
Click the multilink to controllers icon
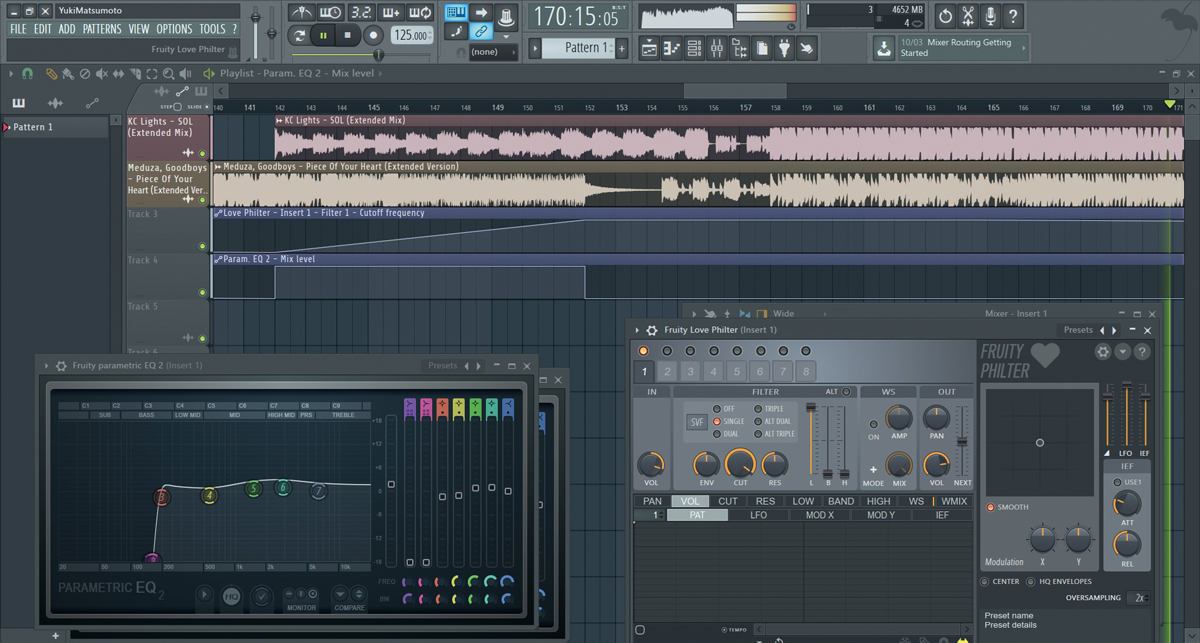point(481,32)
